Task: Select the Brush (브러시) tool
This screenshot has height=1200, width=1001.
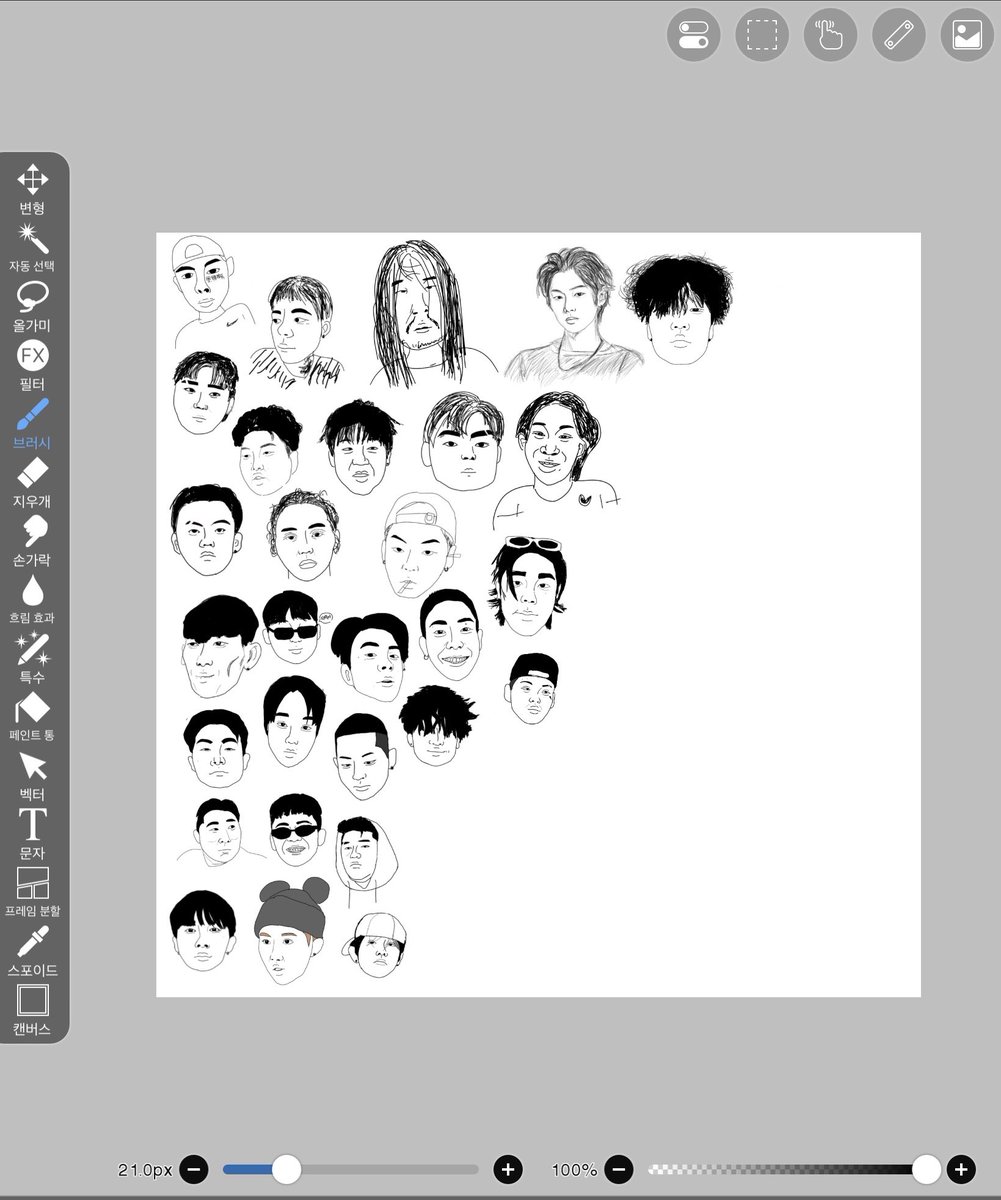Action: click(33, 424)
